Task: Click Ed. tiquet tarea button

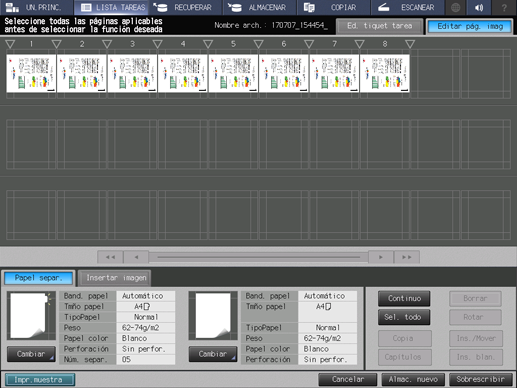Action: [x=379, y=26]
